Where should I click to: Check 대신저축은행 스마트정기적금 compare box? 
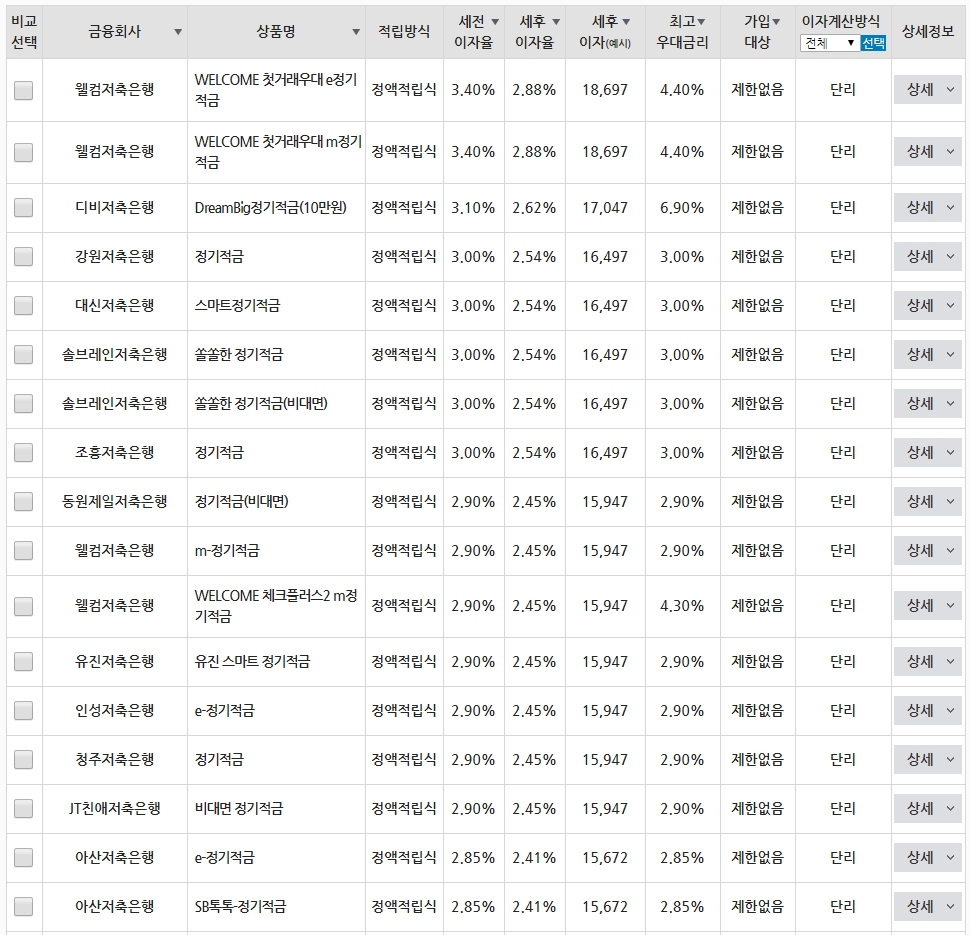pyautogui.click(x=24, y=305)
